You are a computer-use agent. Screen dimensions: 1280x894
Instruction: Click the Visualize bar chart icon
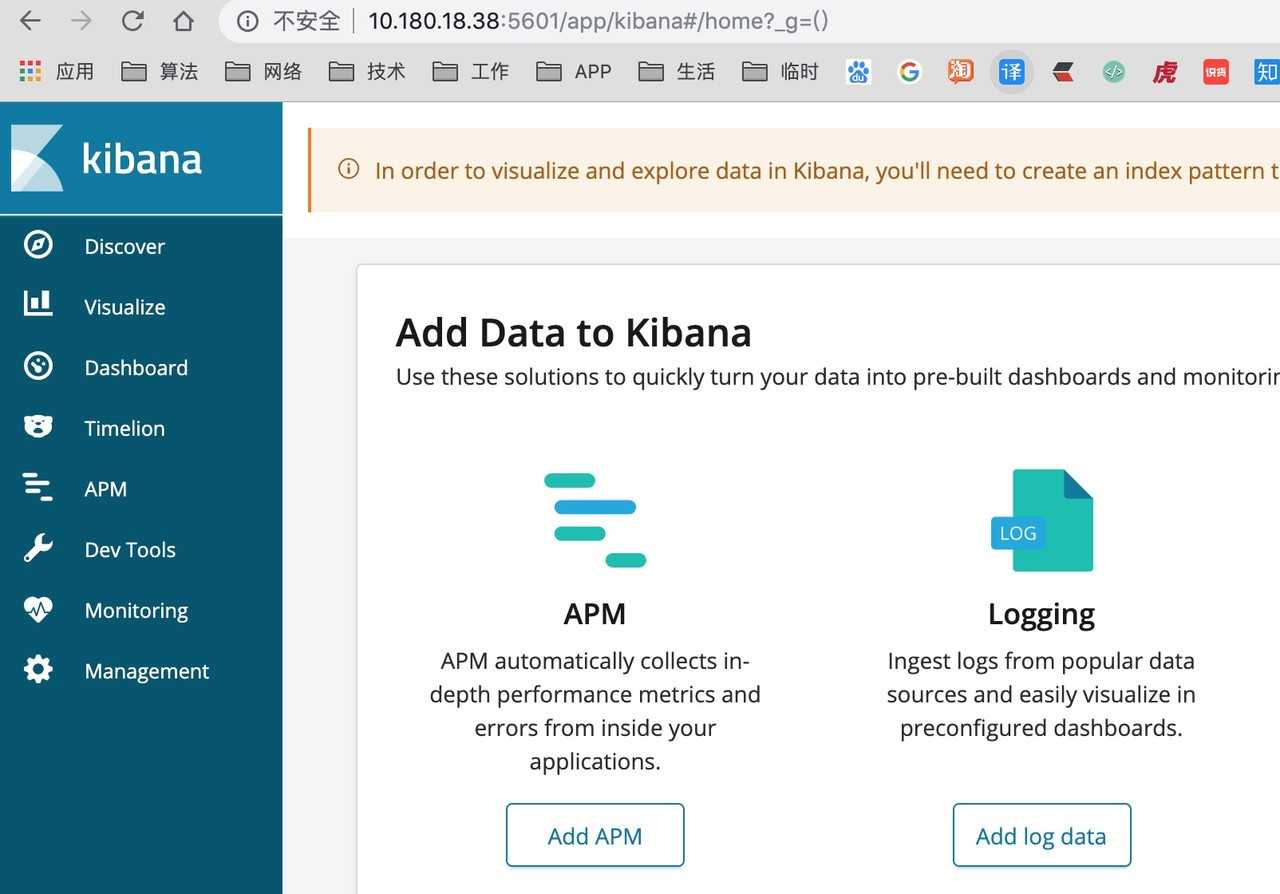[38, 304]
